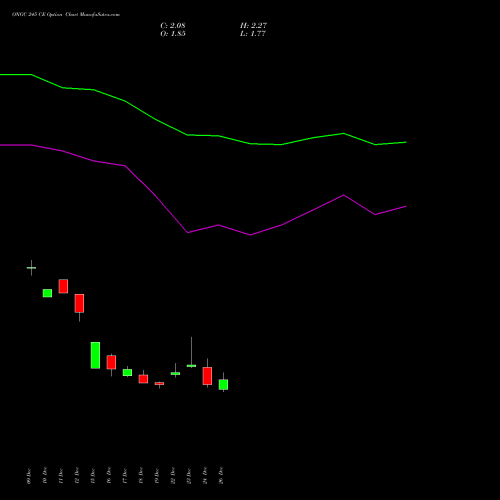Select the green candle above 17 Dec
500x500 pixels.
[127, 372]
